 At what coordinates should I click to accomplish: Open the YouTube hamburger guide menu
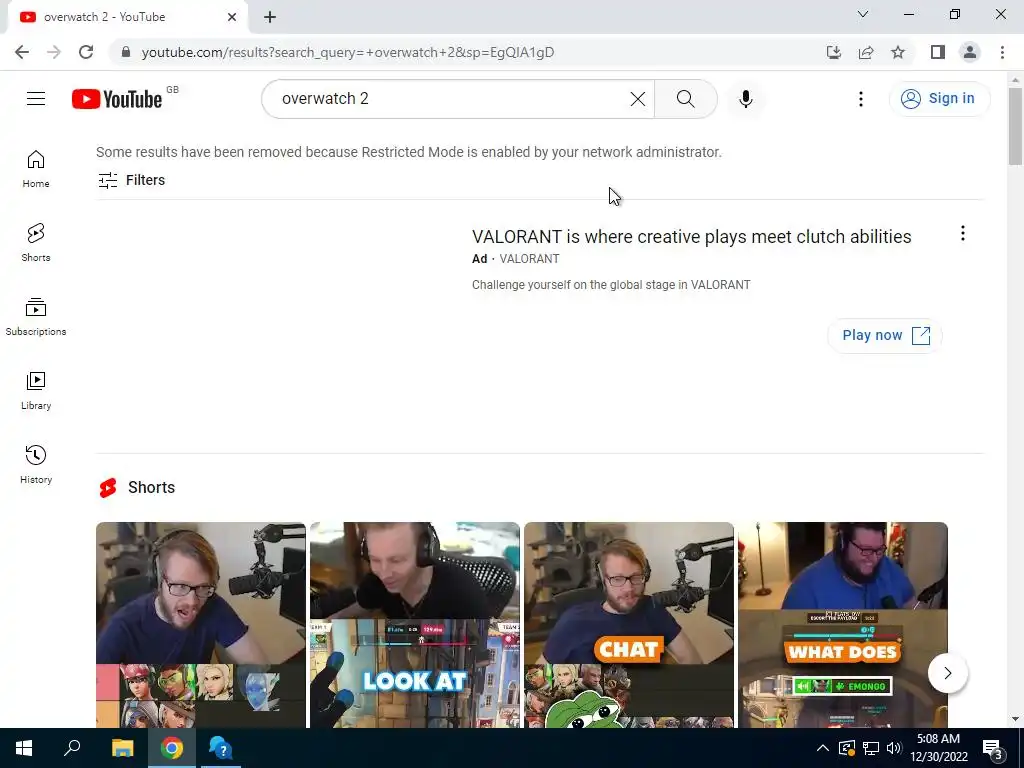click(36, 99)
